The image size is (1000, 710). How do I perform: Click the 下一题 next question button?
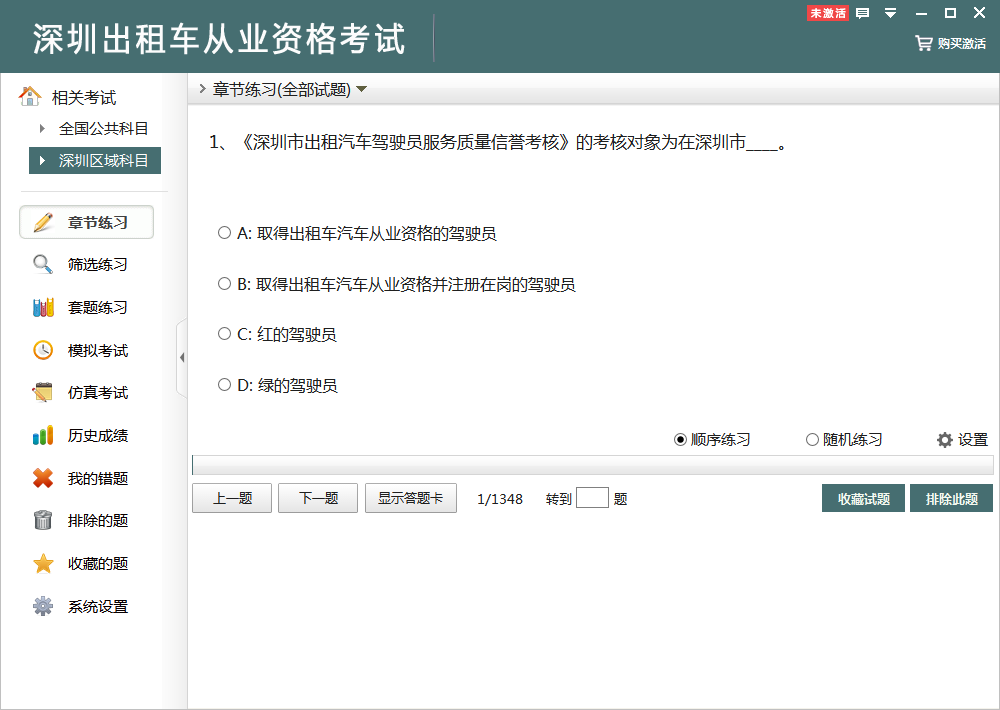tap(318, 498)
